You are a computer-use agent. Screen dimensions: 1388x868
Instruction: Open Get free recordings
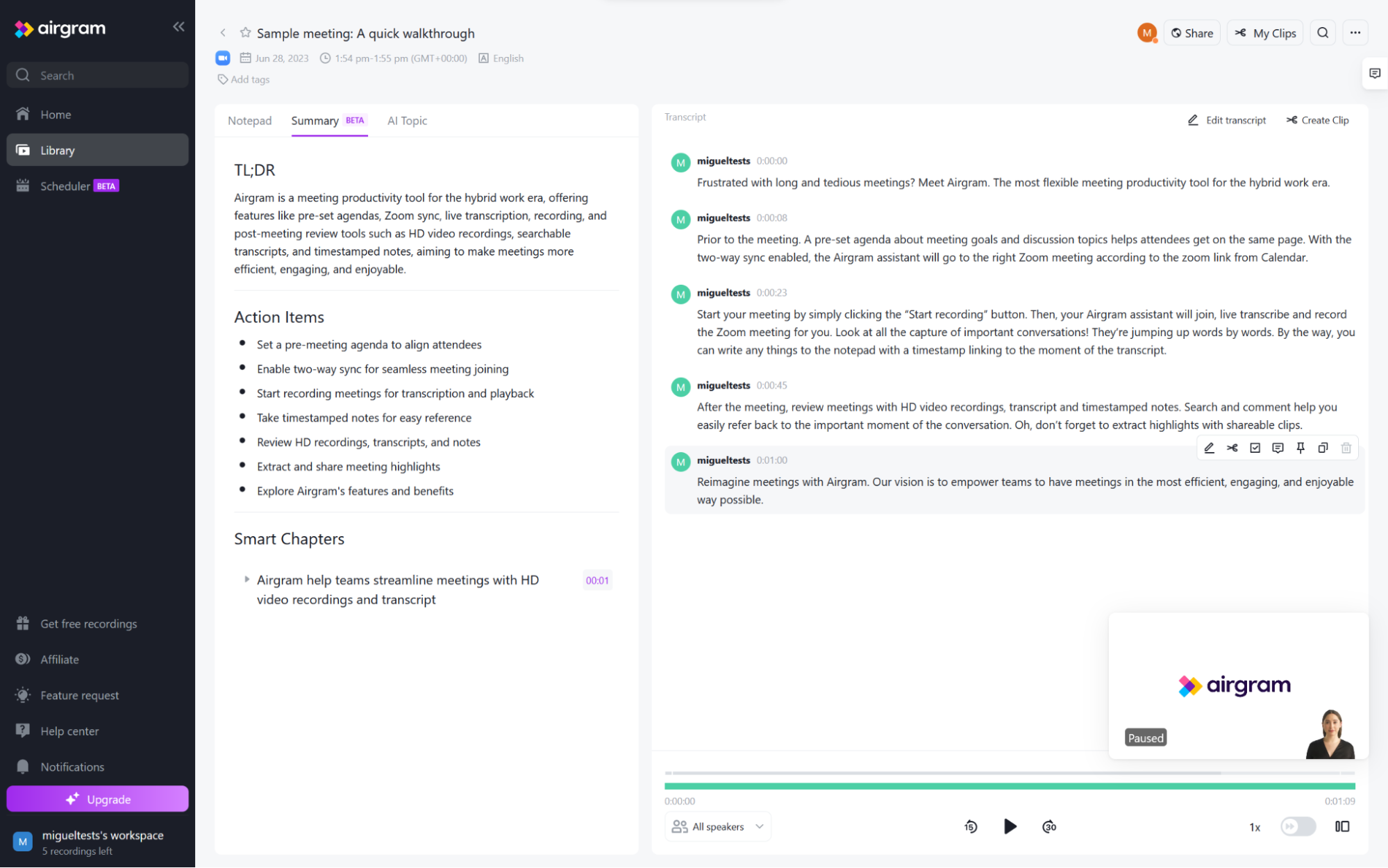(97, 624)
